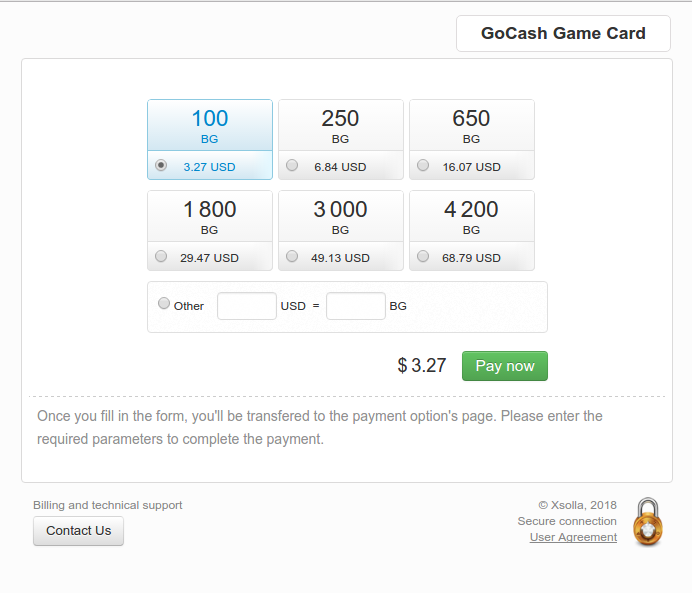Select the 3 000 BG radio option
The height and width of the screenshot is (593, 692).
292,256
